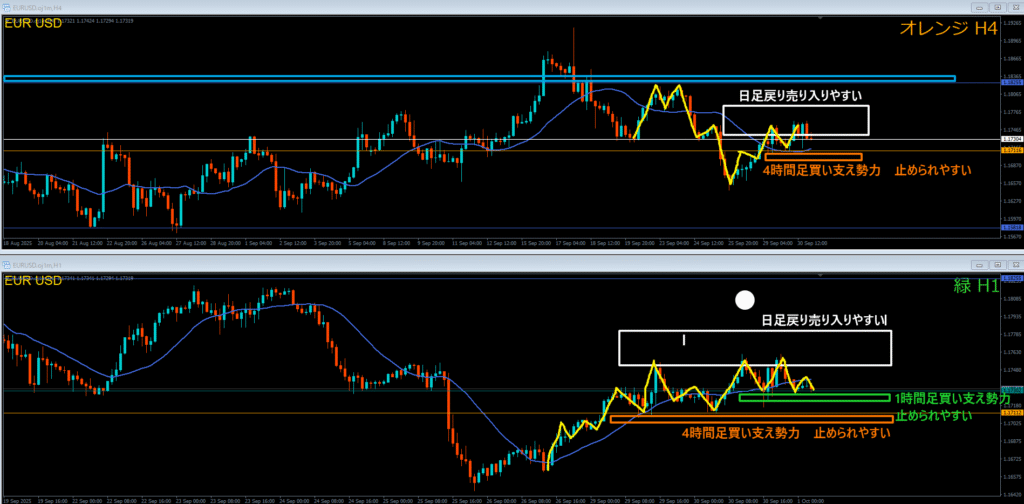Restore the EURUSD H1 chart window
This screenshot has width=1024, height=504.
click(x=997, y=264)
